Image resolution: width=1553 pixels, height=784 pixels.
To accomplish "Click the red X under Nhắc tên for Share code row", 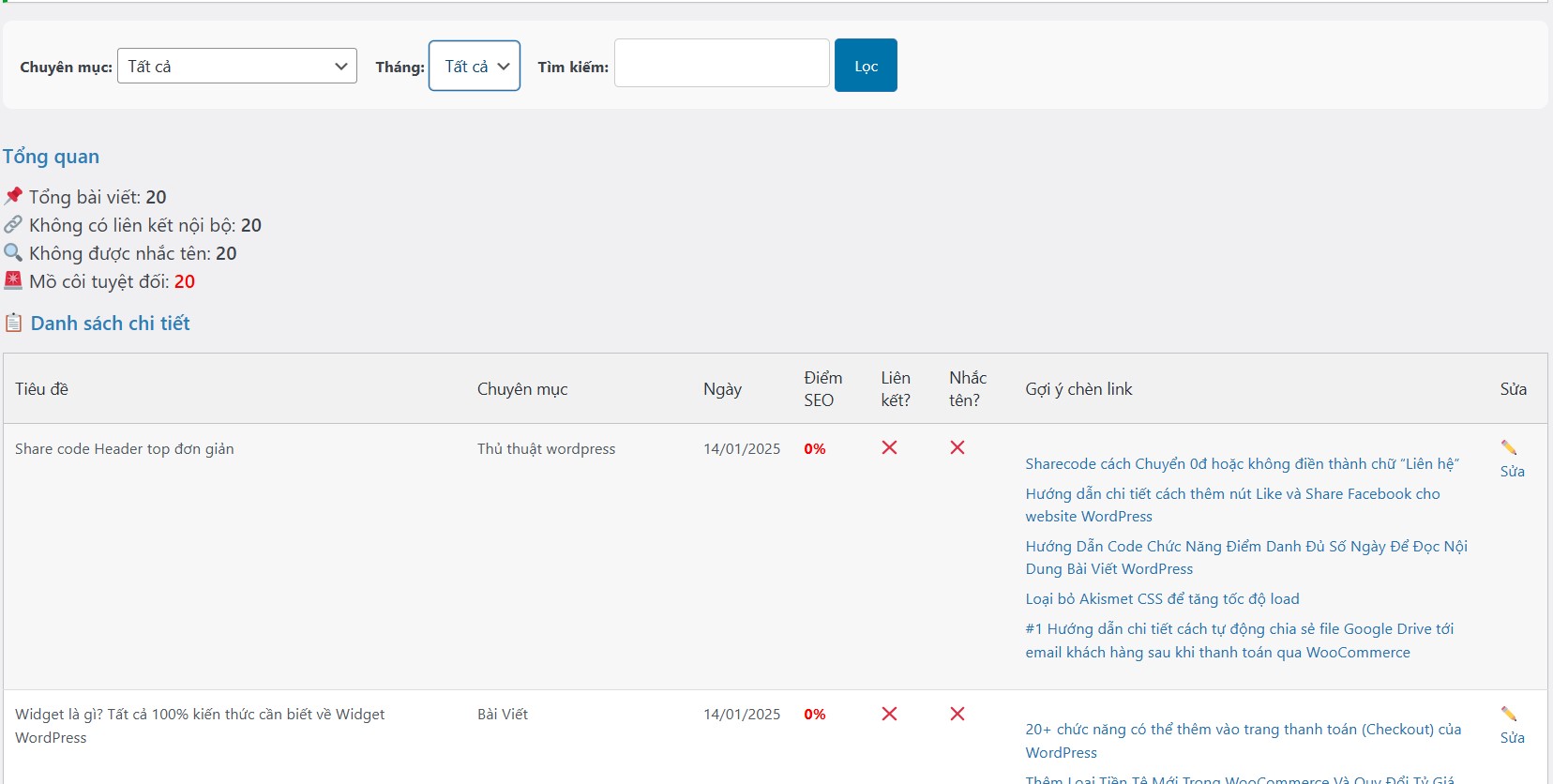I will [957, 447].
